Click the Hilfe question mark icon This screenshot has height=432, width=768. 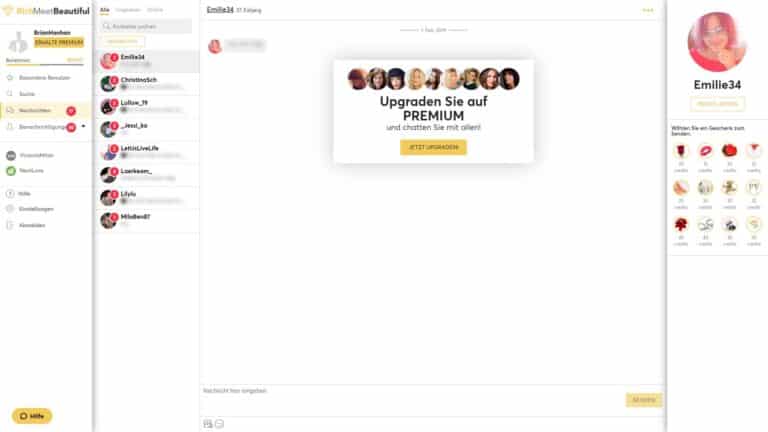click(x=10, y=193)
